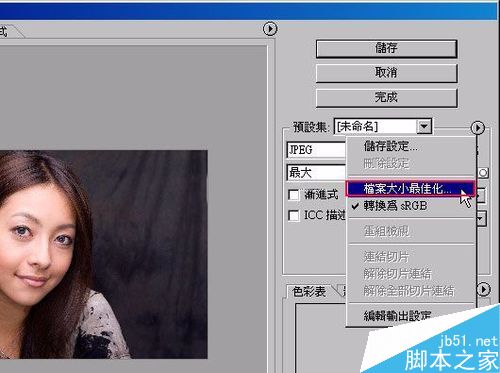Choose 檔案大小最佳化... menu item
500x373 pixels.
(x=410, y=189)
